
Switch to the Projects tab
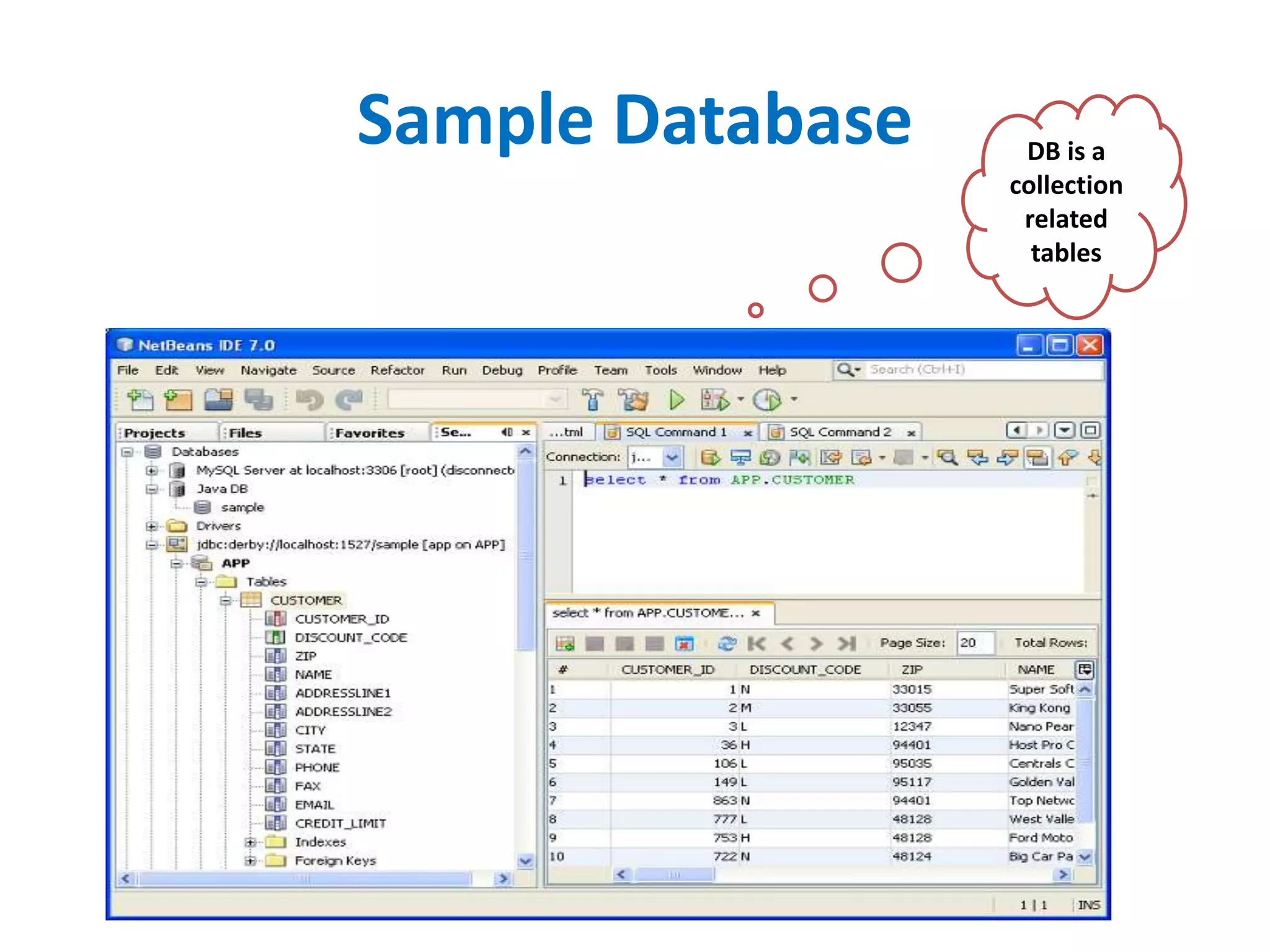coord(154,433)
